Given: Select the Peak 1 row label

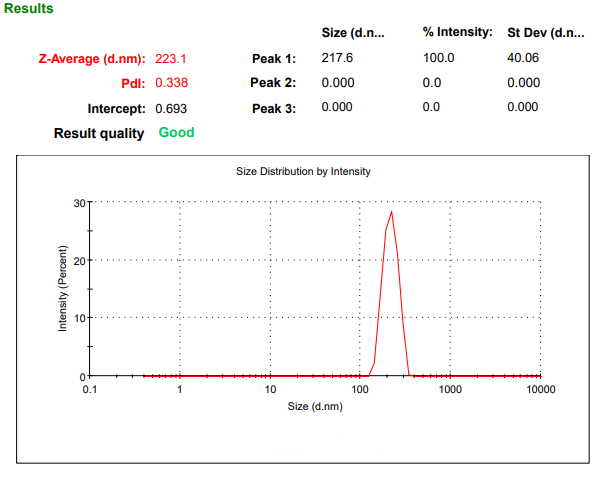Looking at the screenshot, I should coord(273,58).
